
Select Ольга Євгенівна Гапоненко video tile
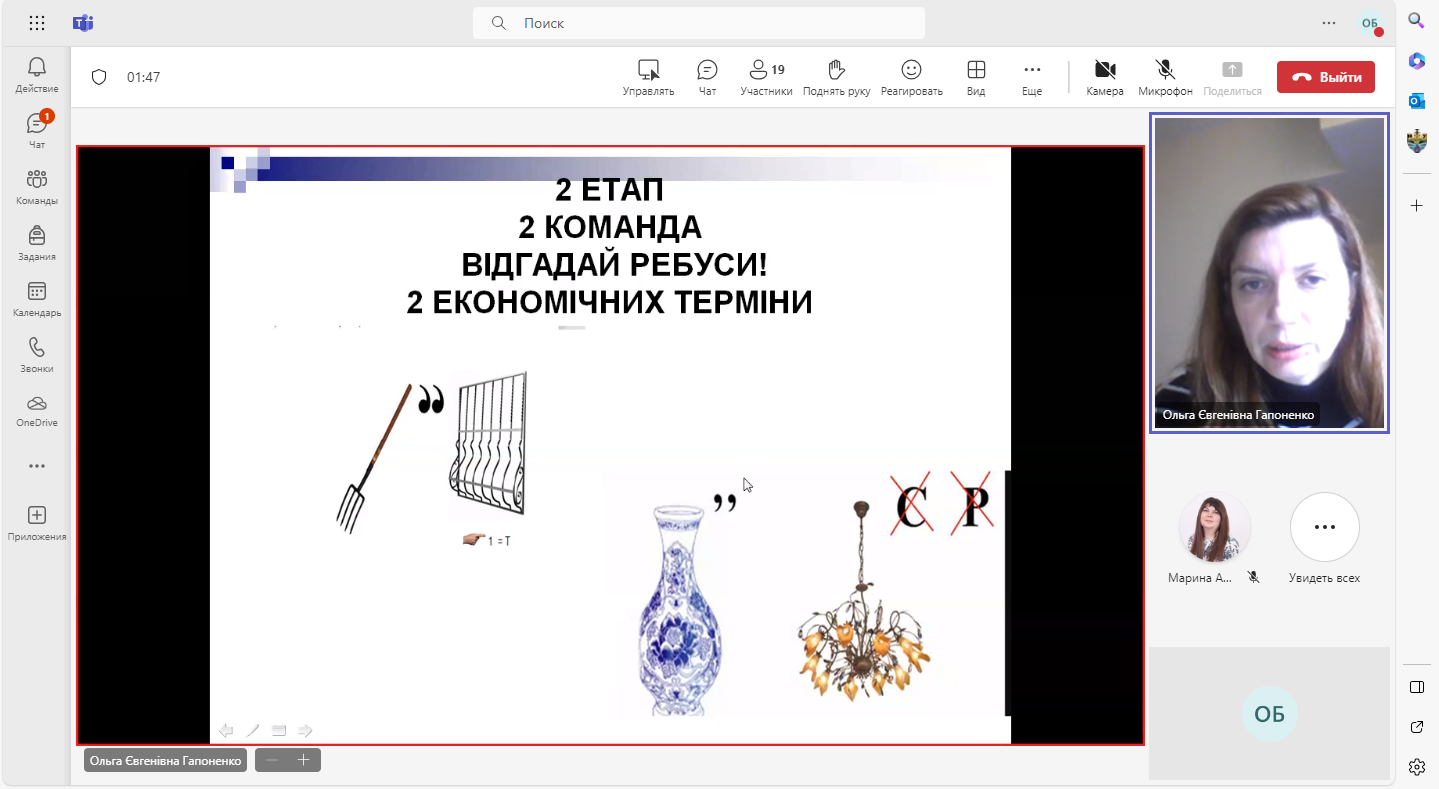pos(1269,273)
